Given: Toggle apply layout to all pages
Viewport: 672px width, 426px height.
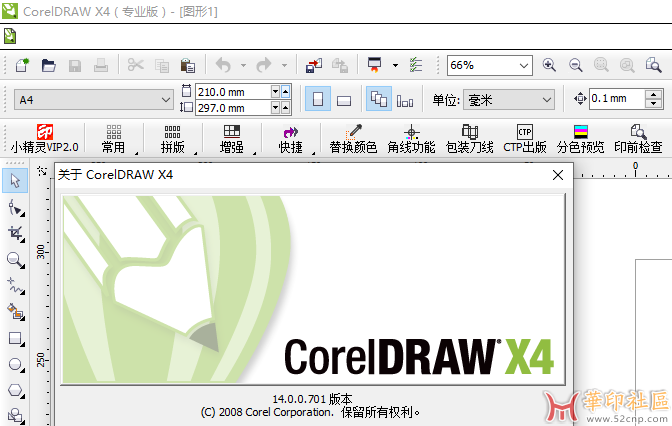Looking at the screenshot, I should 378,99.
